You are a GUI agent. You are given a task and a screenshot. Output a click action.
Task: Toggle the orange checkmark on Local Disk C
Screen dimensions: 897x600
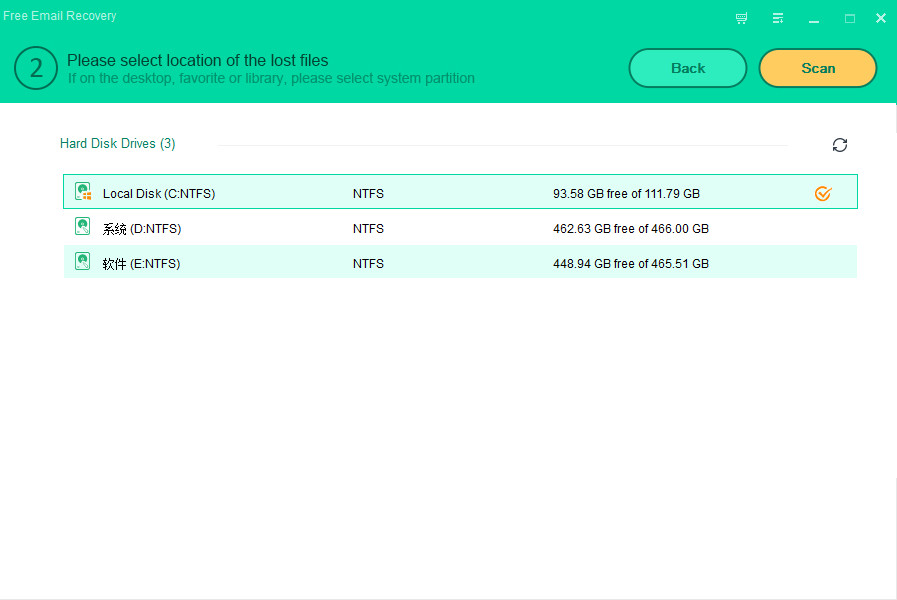[823, 194]
